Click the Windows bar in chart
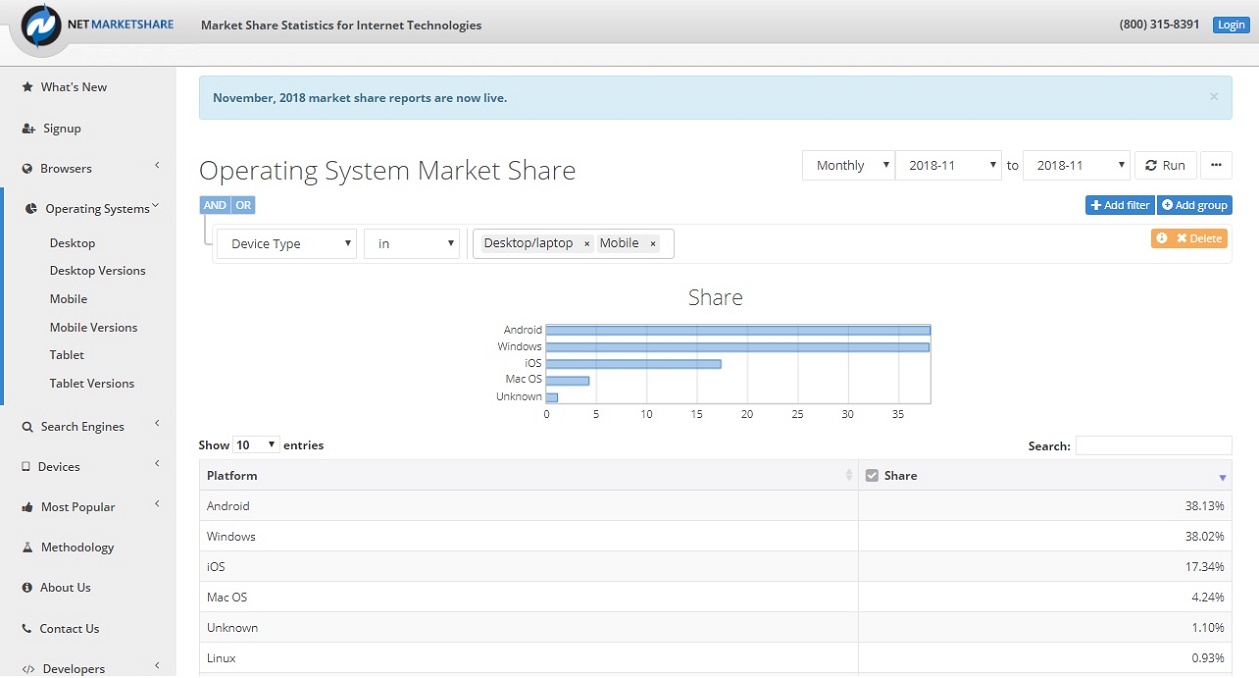 738,347
